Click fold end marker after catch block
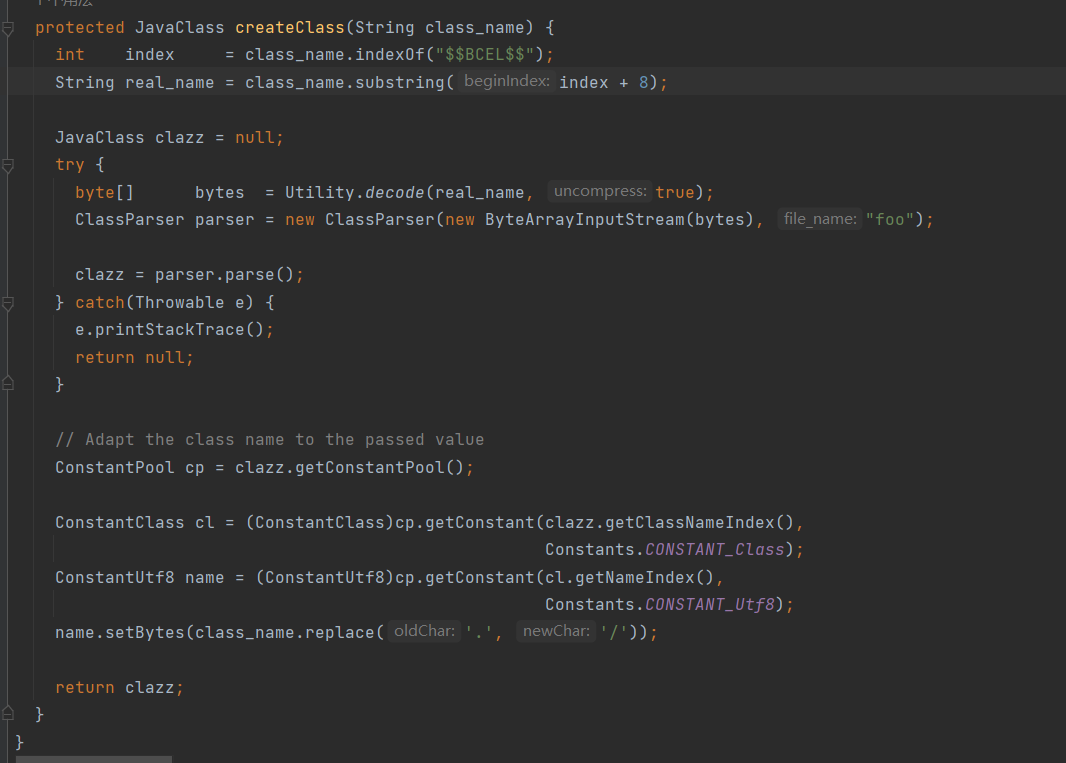Viewport: 1066px width, 763px height. (8, 384)
